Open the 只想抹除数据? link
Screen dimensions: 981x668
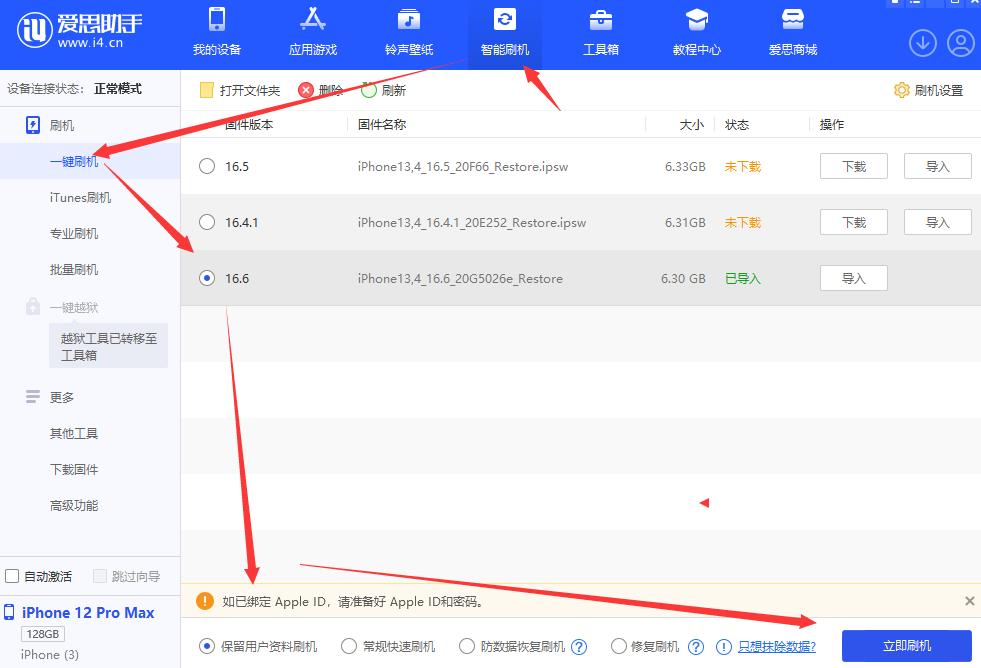click(x=777, y=646)
